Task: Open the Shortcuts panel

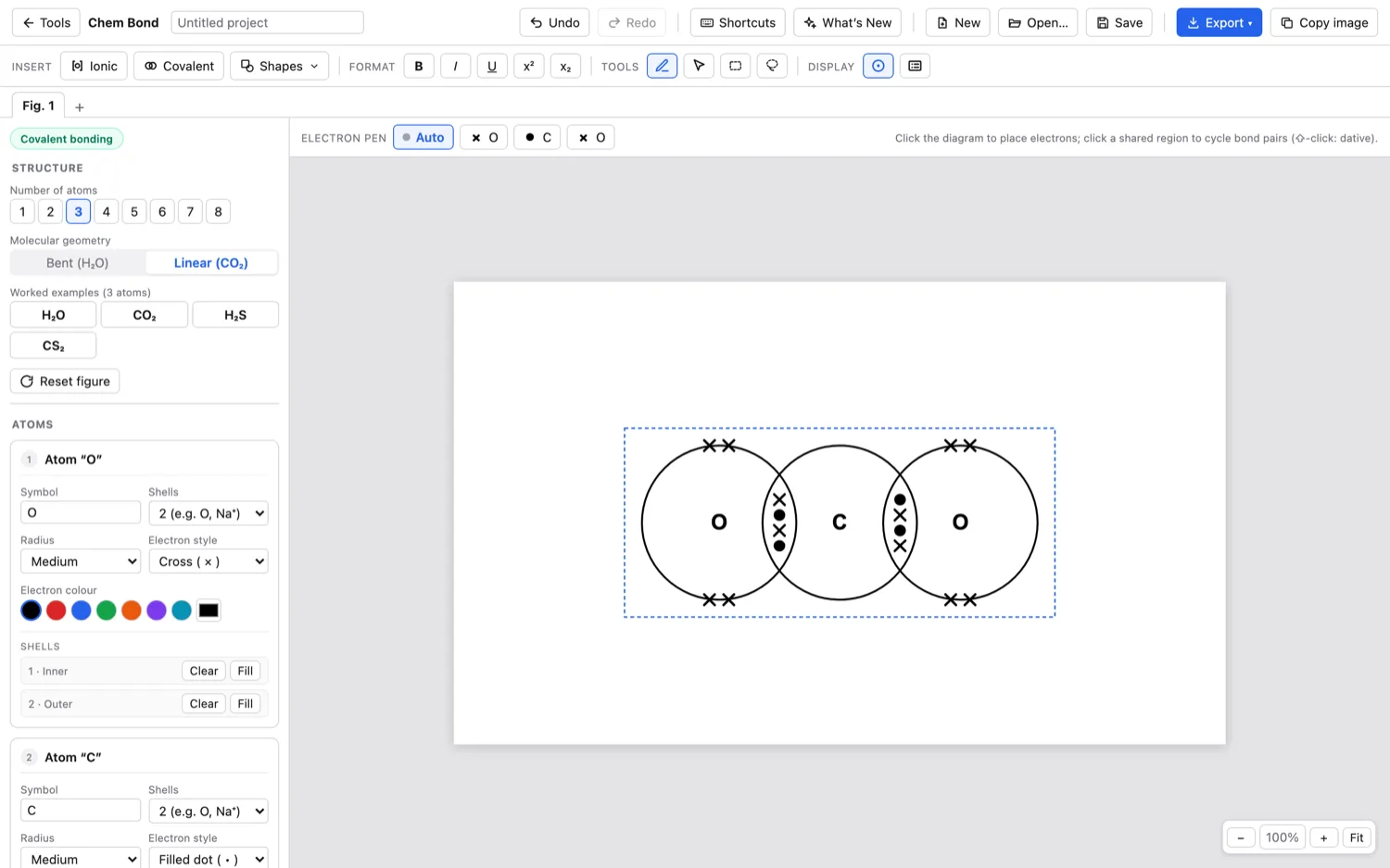Action: (738, 22)
